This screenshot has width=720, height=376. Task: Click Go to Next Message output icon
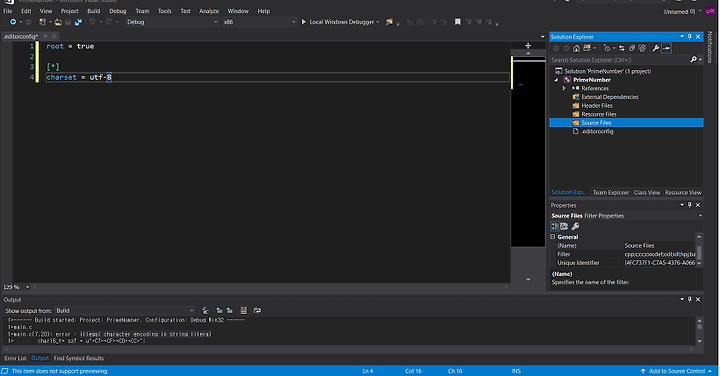tap(229, 311)
